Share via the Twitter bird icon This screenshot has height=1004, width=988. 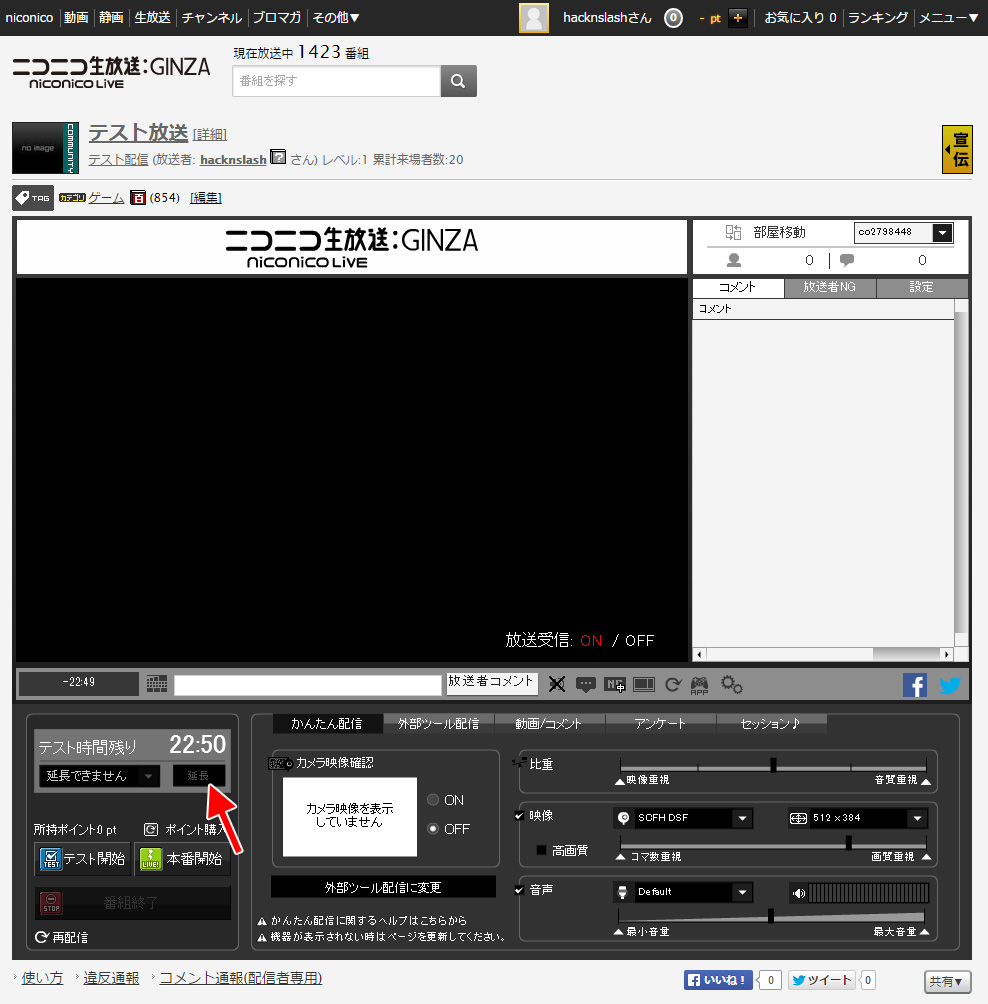pos(950,685)
